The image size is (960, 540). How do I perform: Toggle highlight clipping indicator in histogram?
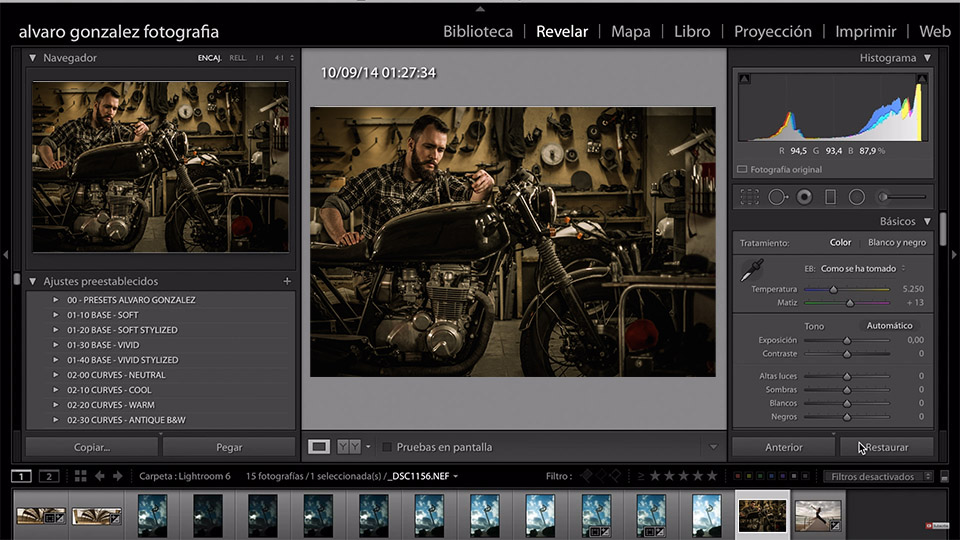pos(921,79)
